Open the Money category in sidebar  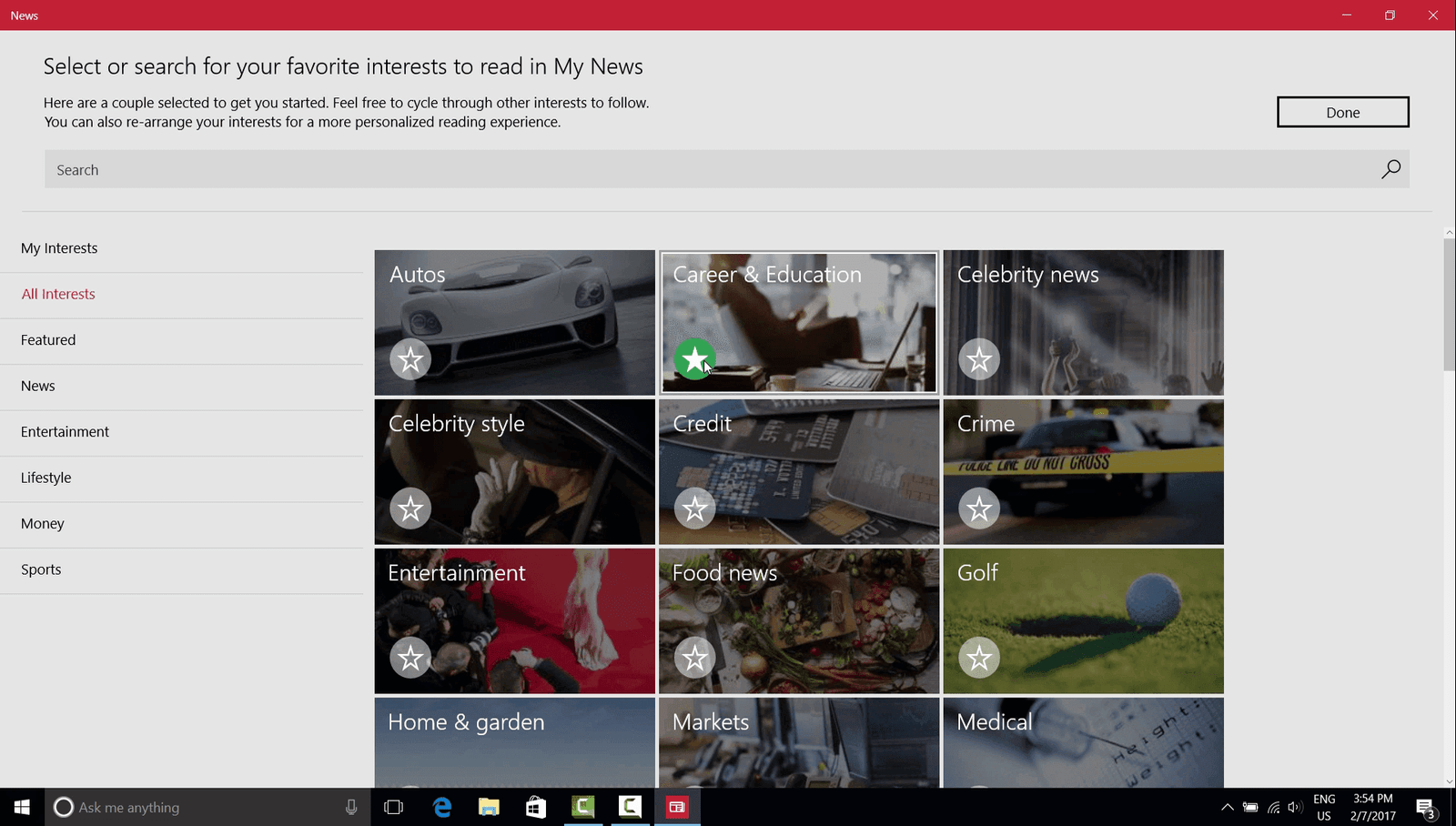click(x=43, y=524)
